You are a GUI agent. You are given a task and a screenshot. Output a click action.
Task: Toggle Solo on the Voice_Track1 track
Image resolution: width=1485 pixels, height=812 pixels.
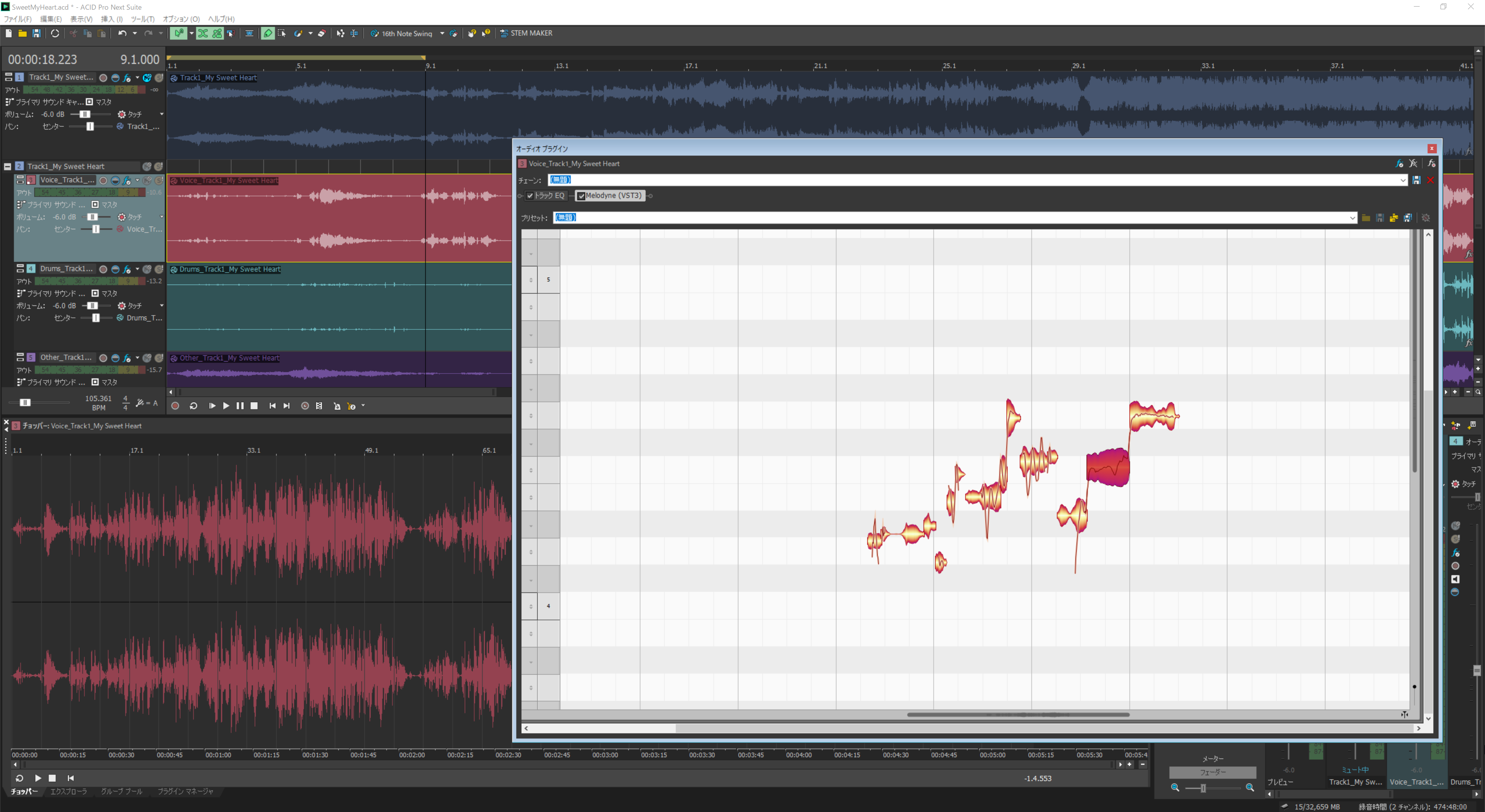pos(159,181)
